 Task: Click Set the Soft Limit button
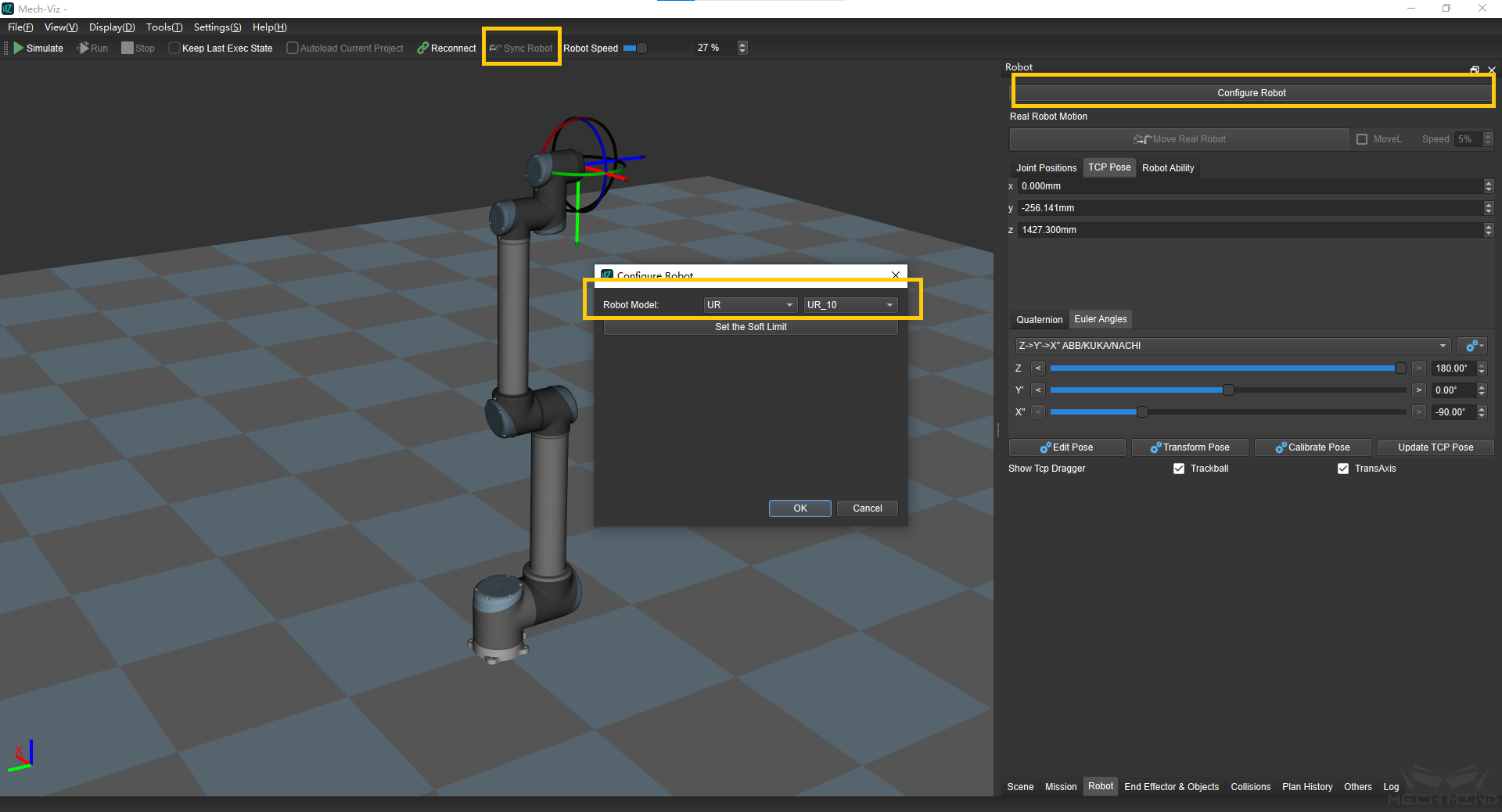(750, 327)
